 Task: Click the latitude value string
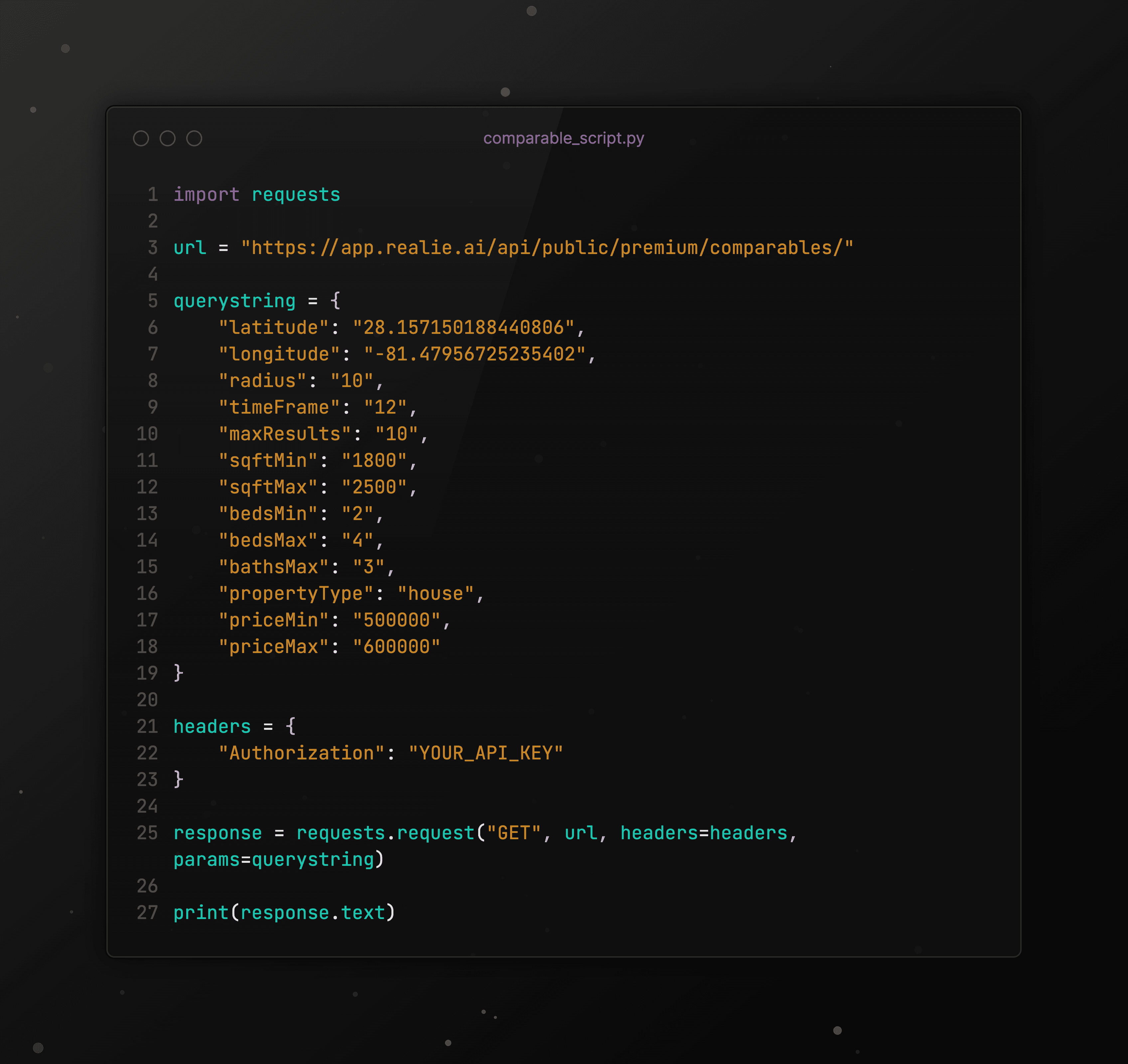click(463, 328)
